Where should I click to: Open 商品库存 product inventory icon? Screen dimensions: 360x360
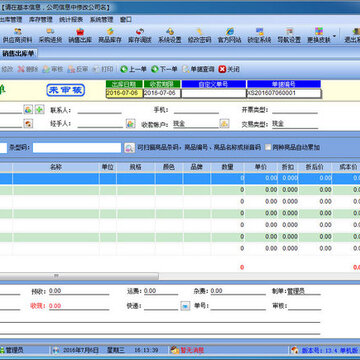[x=110, y=35]
